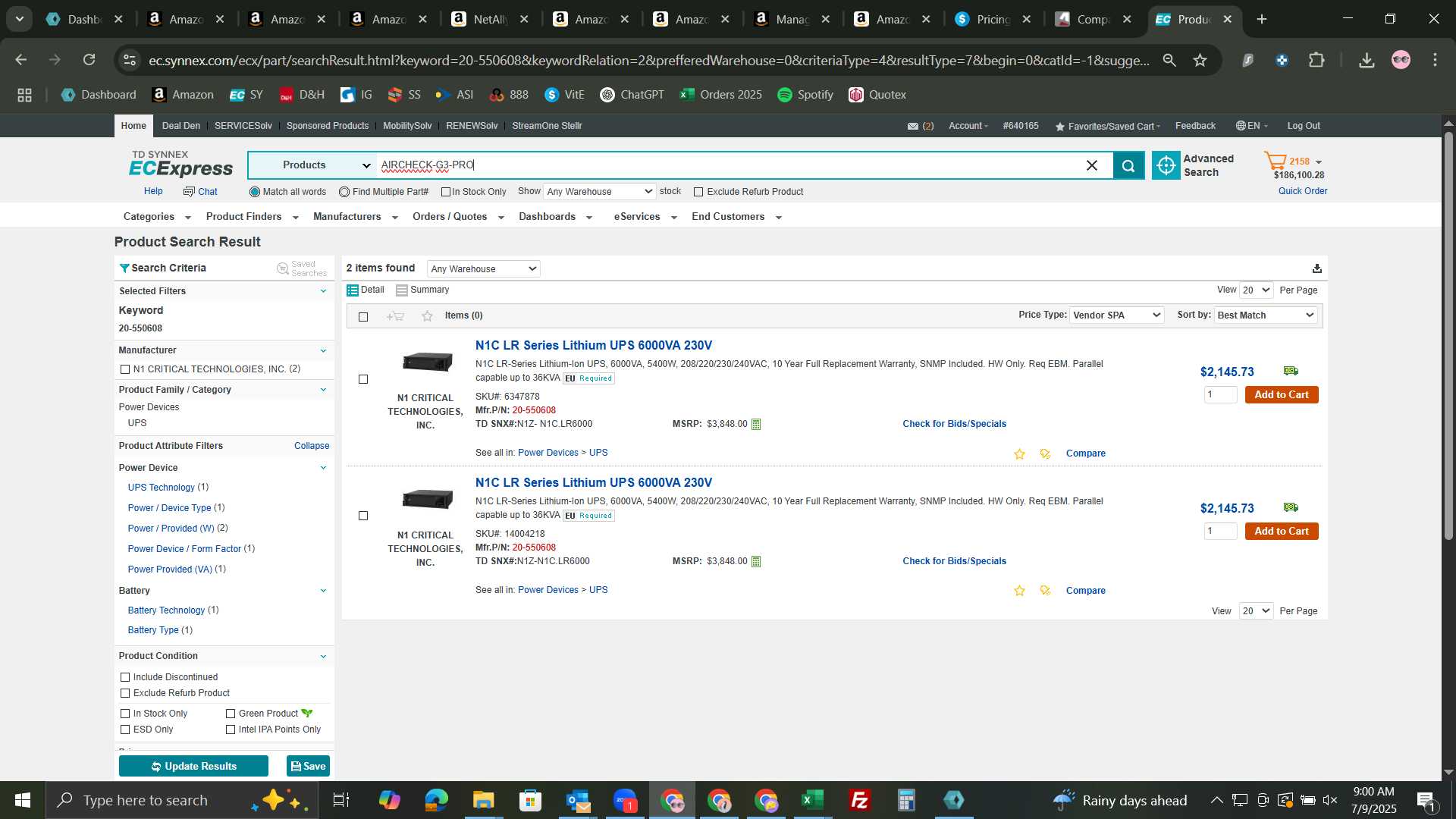Click the add-selected-to-cart icon in items bar

(x=395, y=316)
